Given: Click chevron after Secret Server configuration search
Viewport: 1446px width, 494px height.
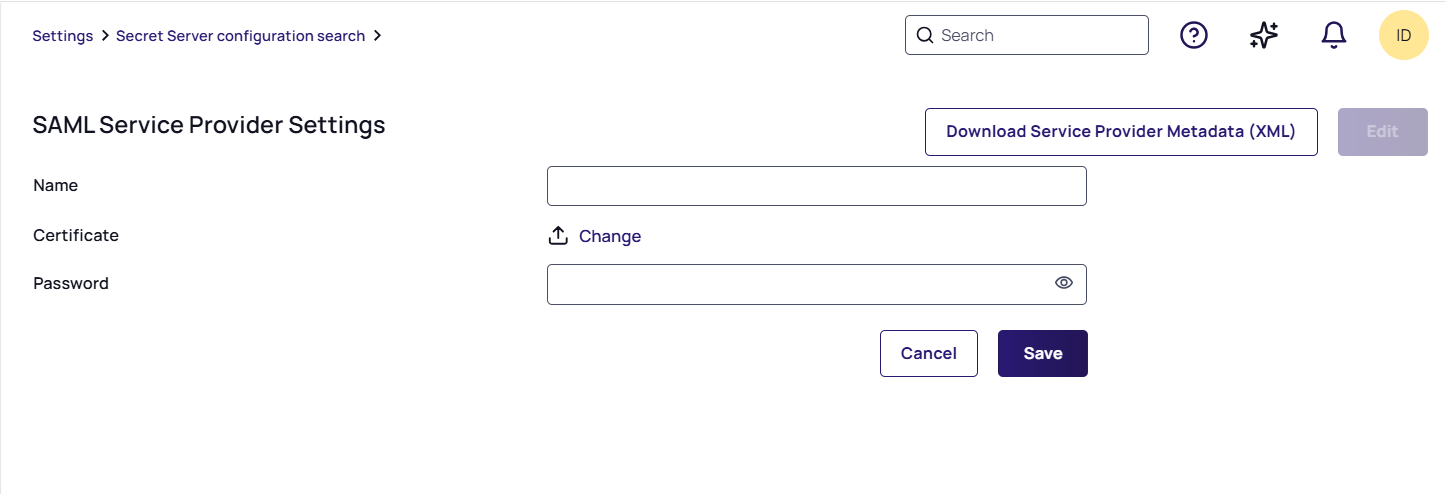Looking at the screenshot, I should (377, 36).
